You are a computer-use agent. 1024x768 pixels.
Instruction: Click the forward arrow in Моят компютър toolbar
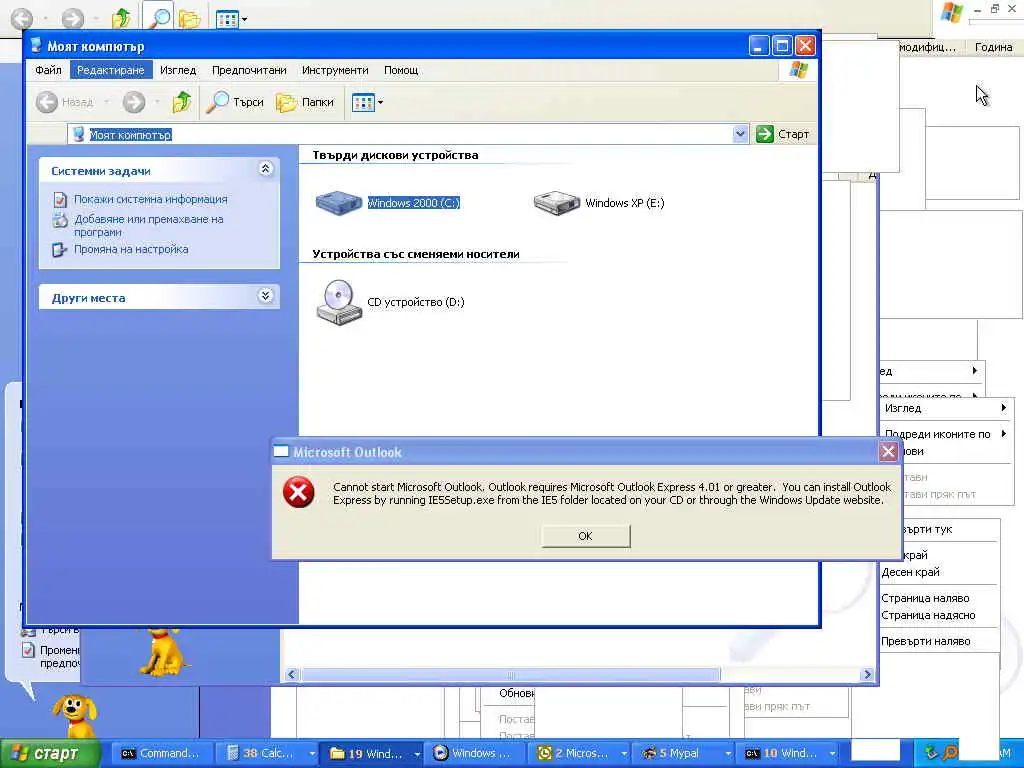(134, 102)
